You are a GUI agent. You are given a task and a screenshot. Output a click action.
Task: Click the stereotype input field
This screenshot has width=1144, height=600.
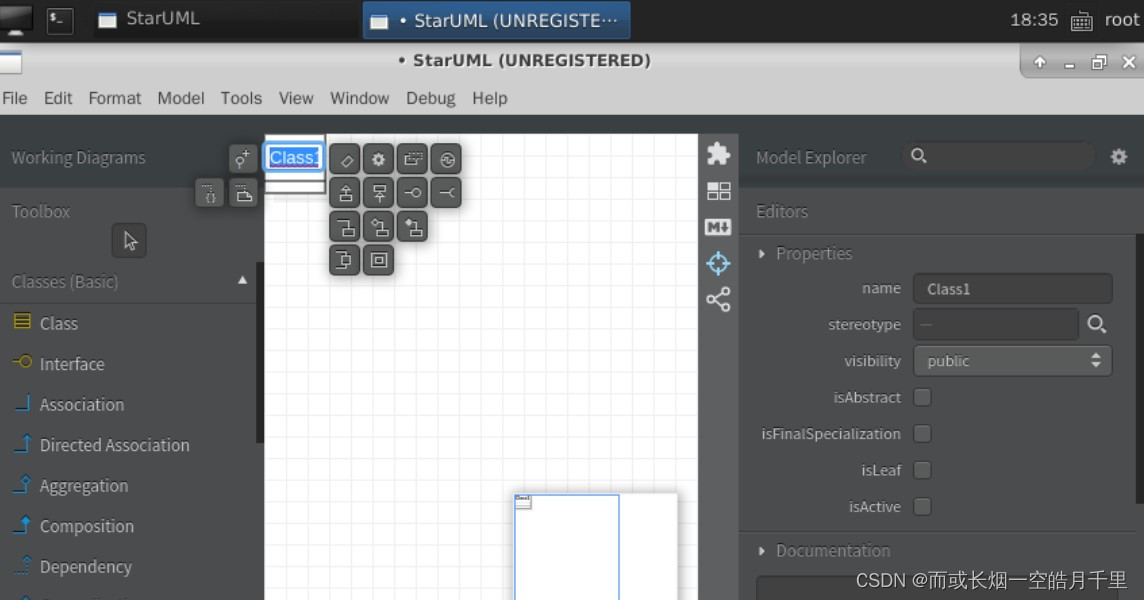pyautogui.click(x=995, y=324)
